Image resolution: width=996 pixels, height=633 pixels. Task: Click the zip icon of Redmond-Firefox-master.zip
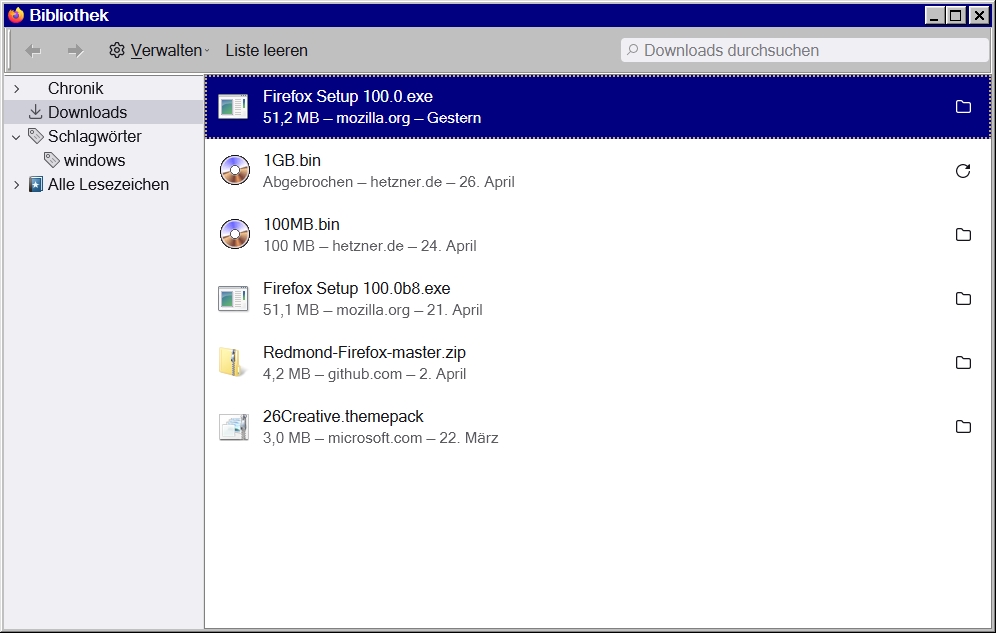pyautogui.click(x=232, y=363)
